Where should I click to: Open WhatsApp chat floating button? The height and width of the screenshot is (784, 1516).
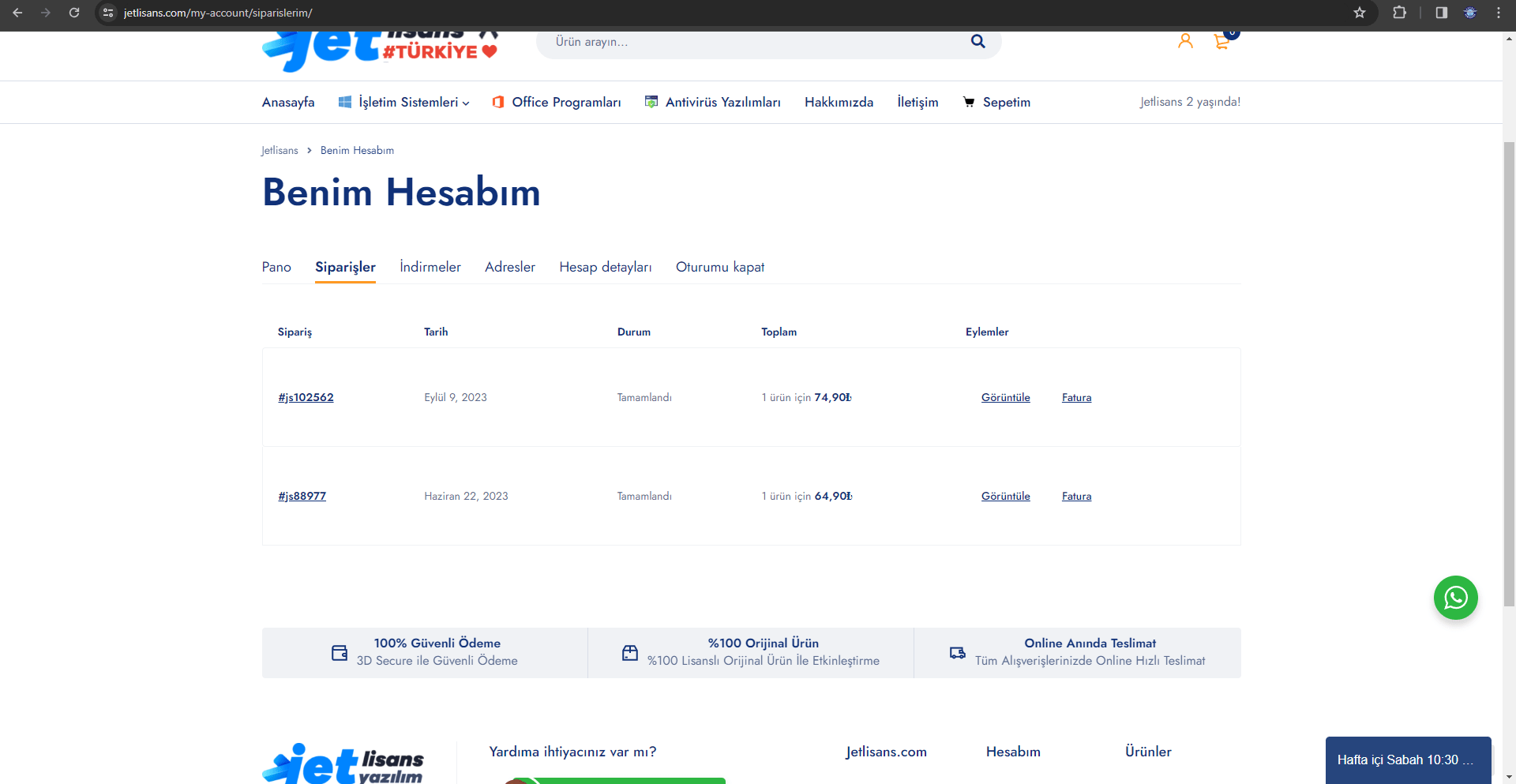point(1456,598)
